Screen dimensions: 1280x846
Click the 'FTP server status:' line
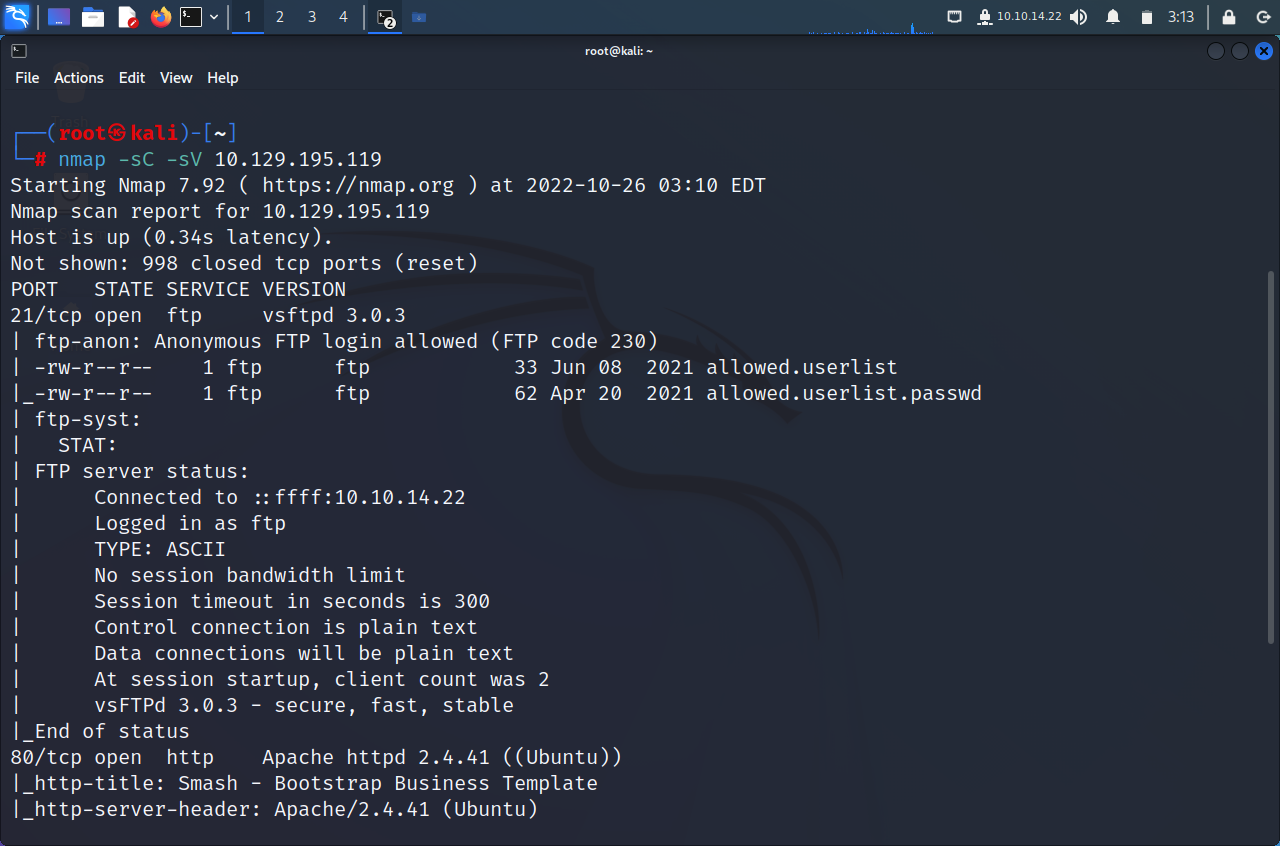click(142, 471)
